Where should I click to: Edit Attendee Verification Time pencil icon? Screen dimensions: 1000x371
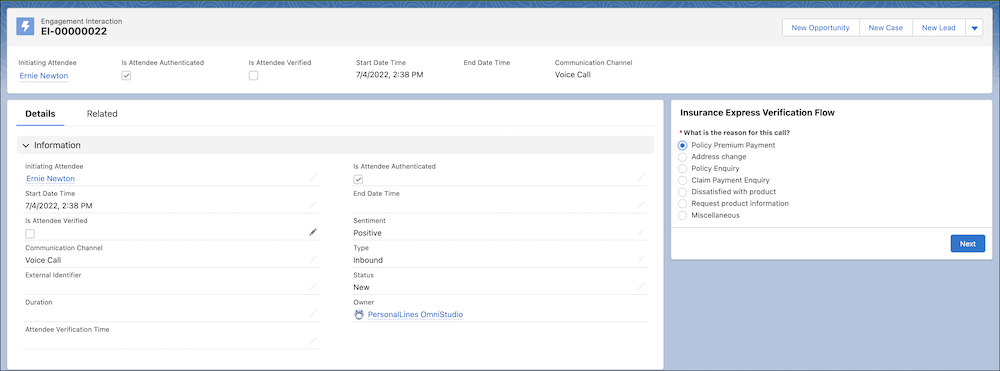click(x=312, y=342)
